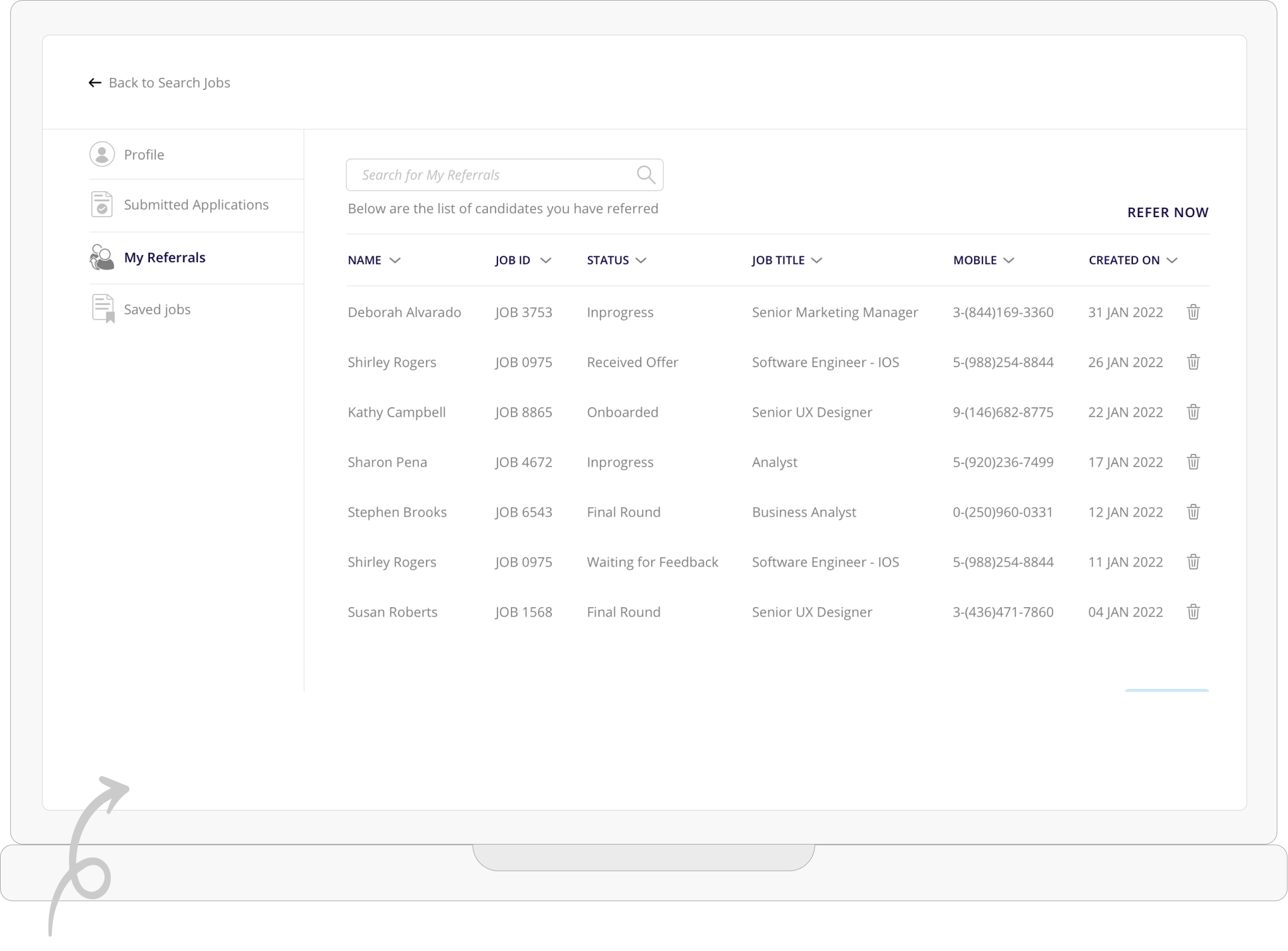The height and width of the screenshot is (951, 1288).
Task: Sort by JOB TITLE column chevron
Action: [816, 260]
